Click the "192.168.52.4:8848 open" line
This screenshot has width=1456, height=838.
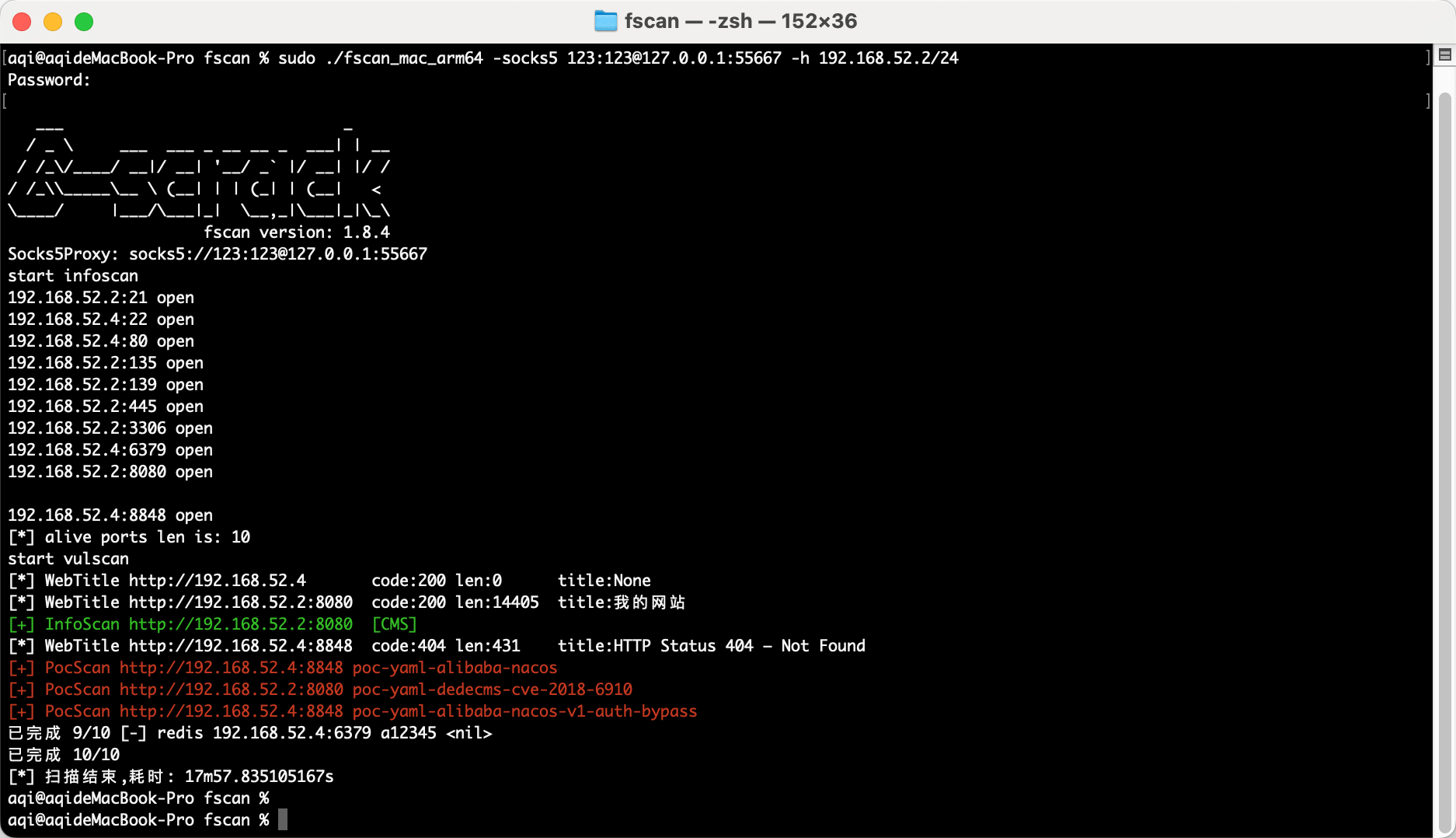(x=110, y=515)
